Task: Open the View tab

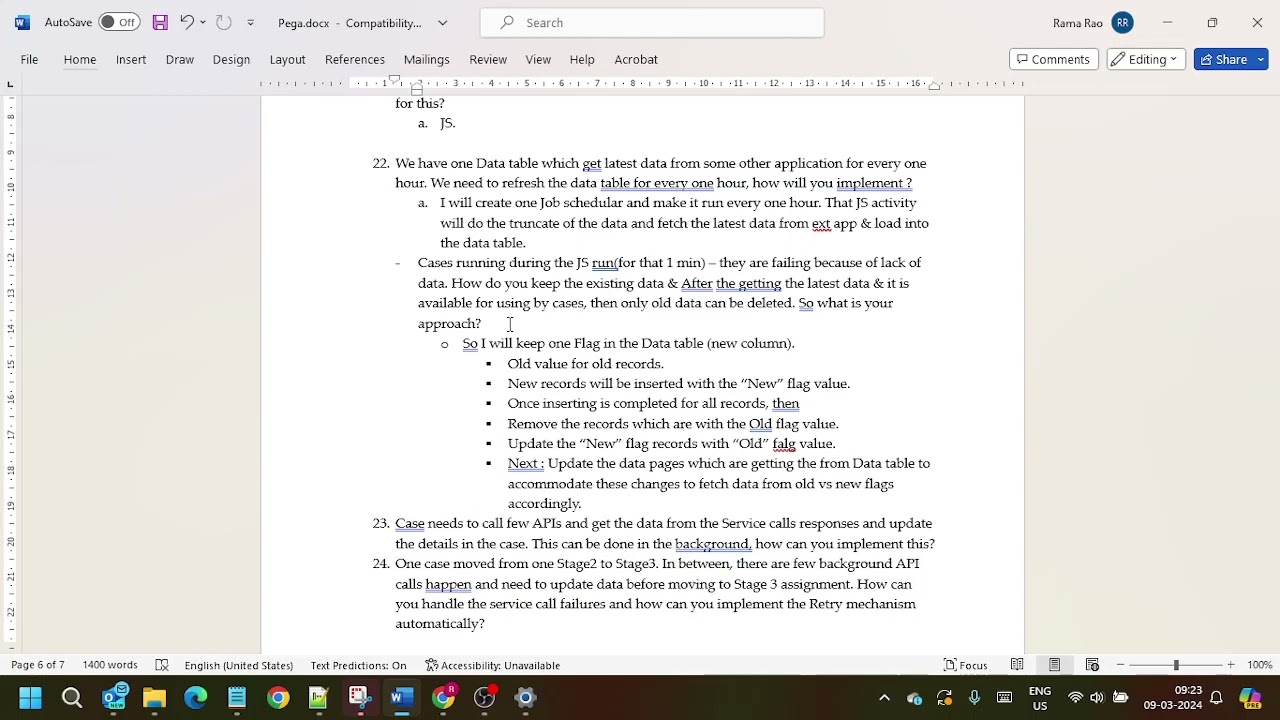Action: point(538,59)
